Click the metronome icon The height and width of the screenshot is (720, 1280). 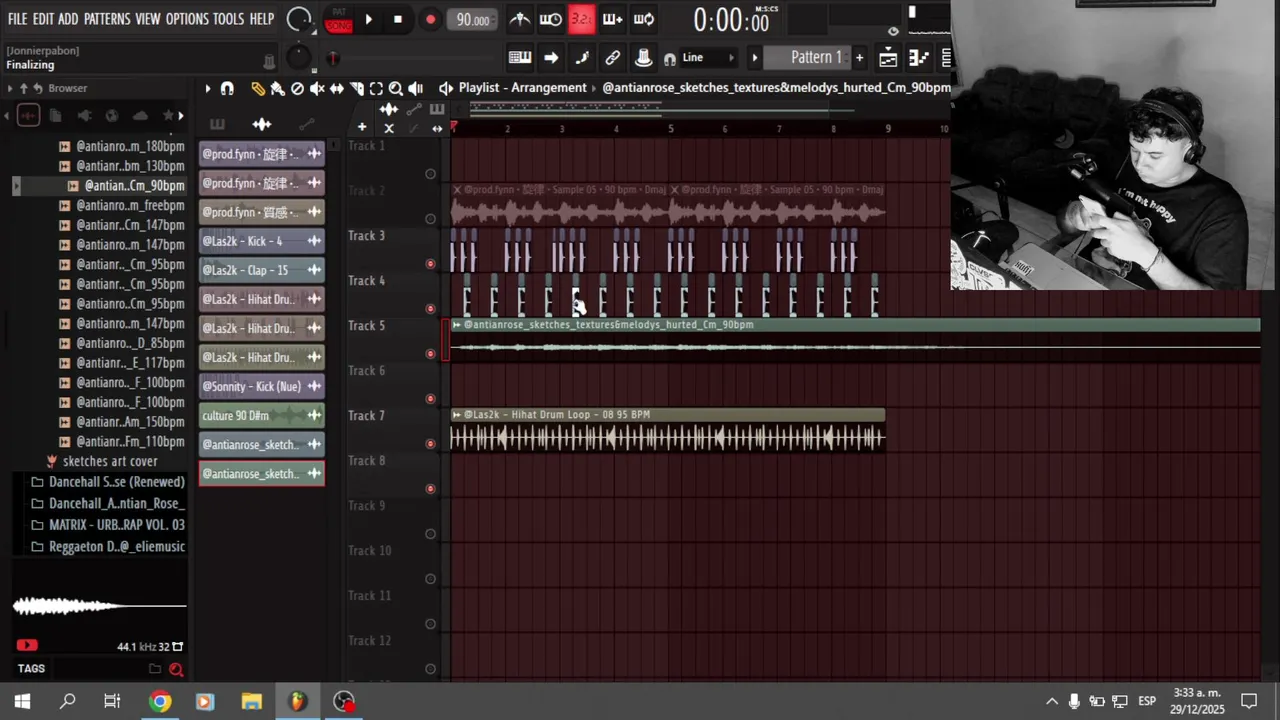click(519, 19)
